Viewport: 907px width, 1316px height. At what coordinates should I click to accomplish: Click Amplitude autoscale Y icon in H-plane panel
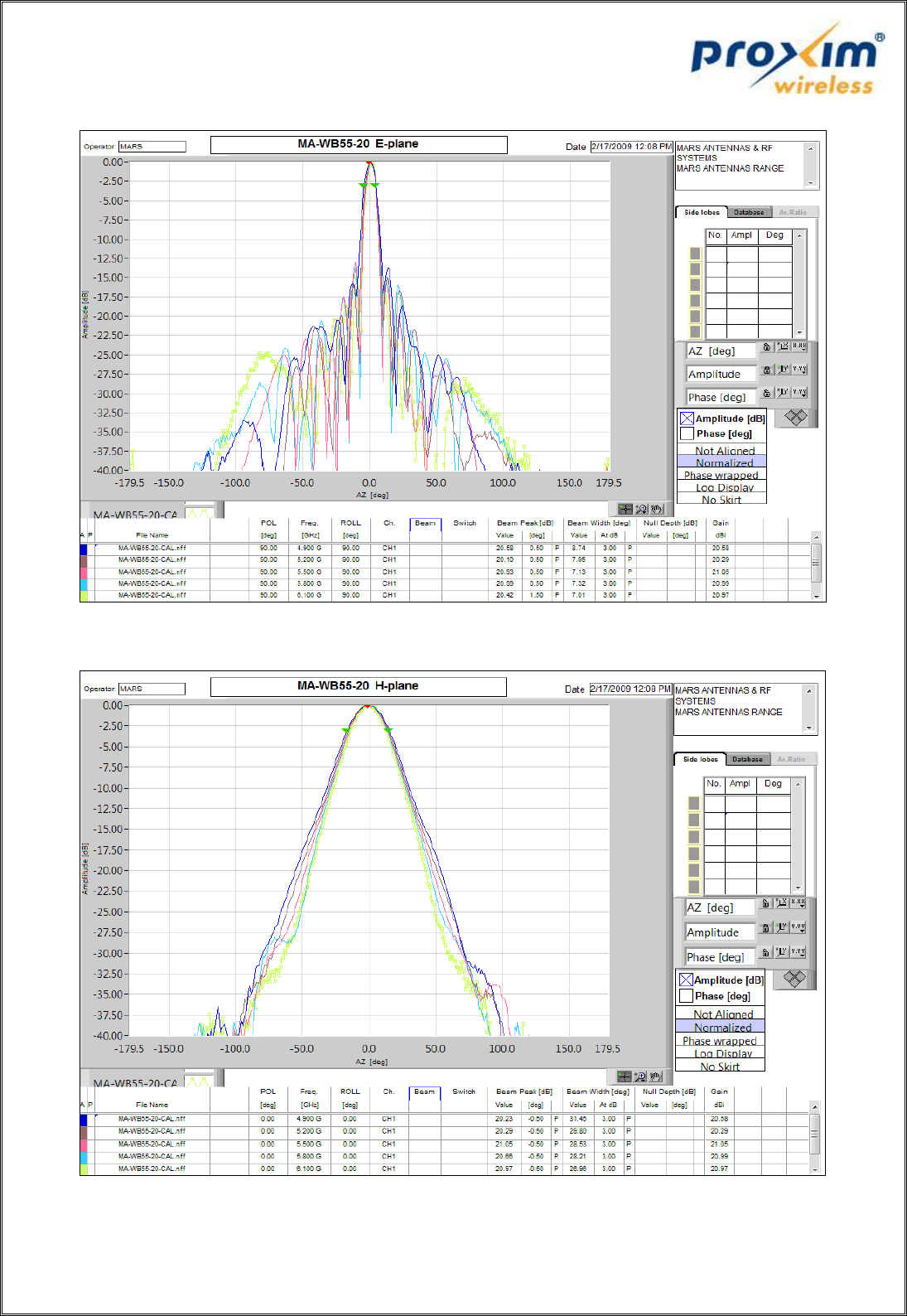[782, 928]
